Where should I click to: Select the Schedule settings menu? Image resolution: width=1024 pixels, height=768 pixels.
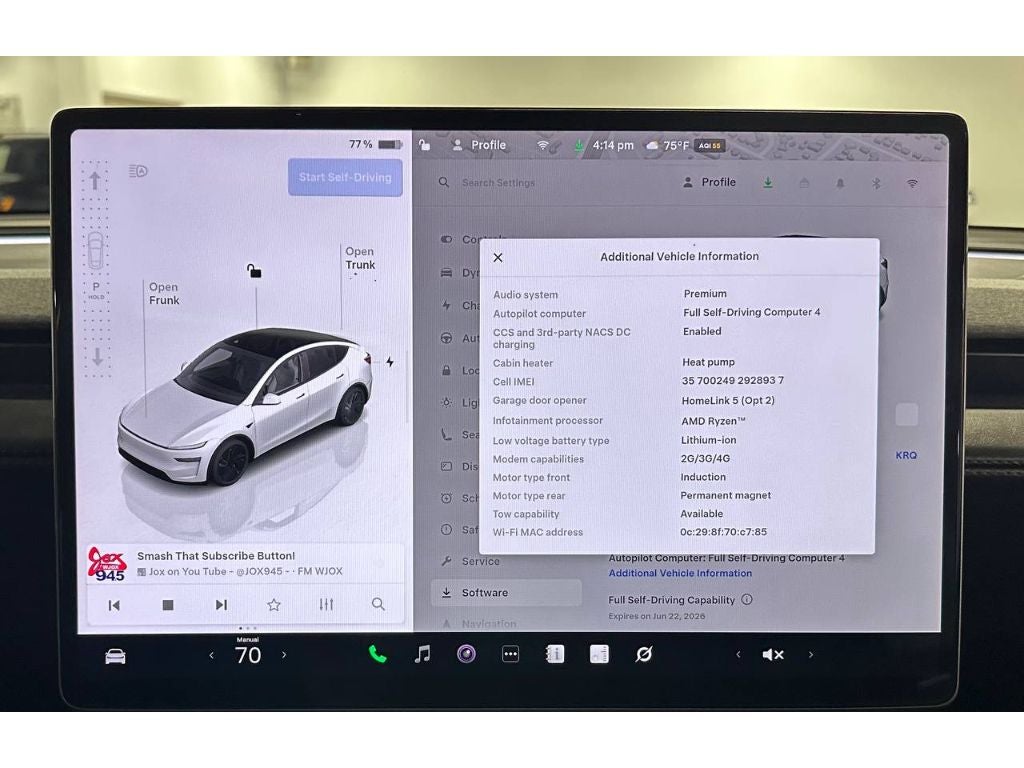(x=460, y=498)
